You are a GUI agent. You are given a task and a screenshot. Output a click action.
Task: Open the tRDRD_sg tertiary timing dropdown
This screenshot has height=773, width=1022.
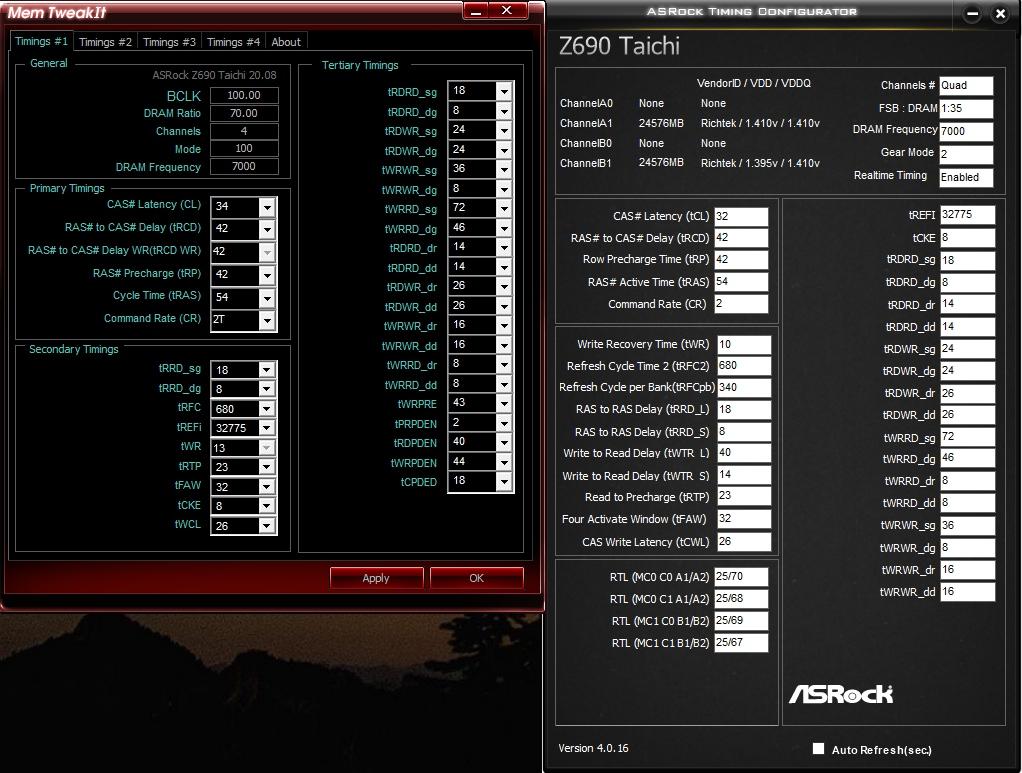503,91
